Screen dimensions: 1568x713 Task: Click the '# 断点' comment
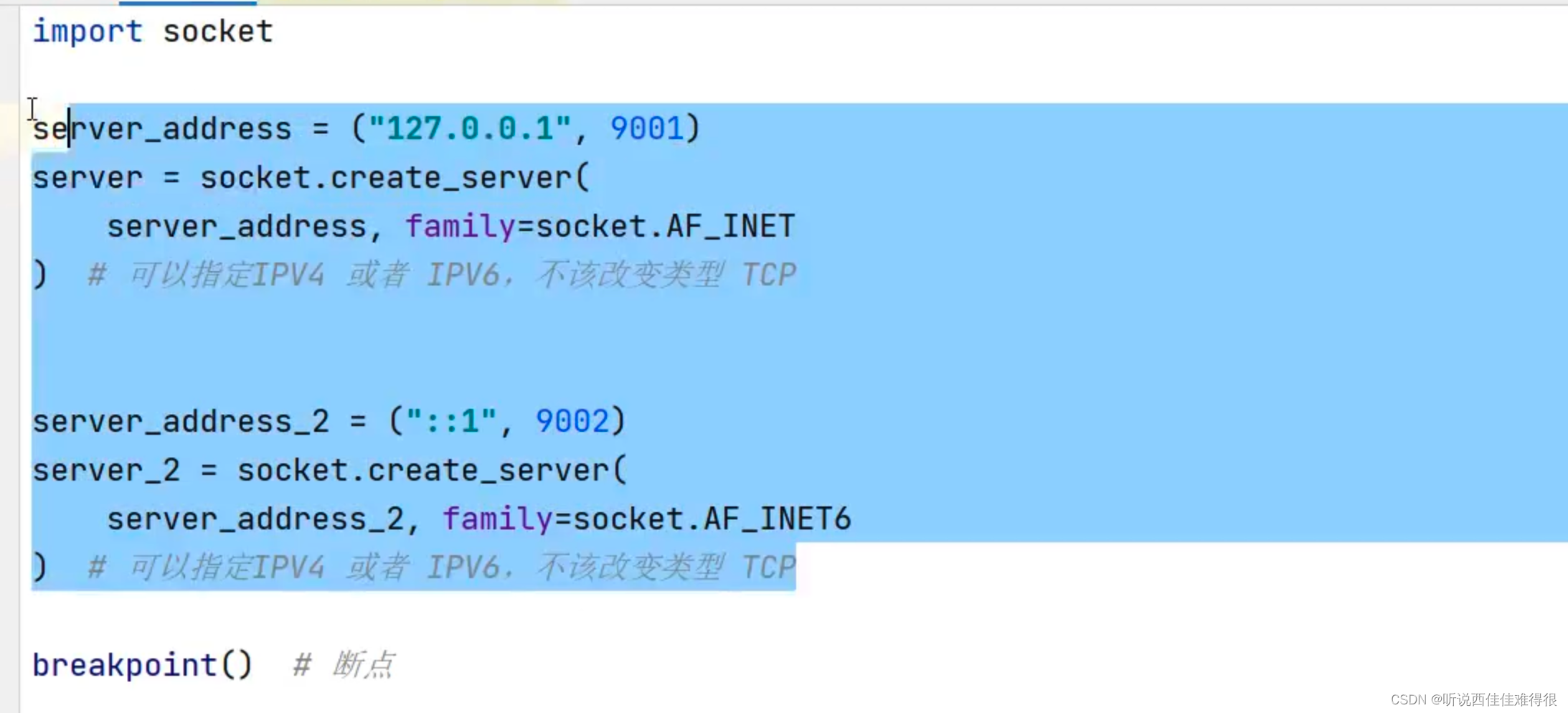tap(344, 665)
